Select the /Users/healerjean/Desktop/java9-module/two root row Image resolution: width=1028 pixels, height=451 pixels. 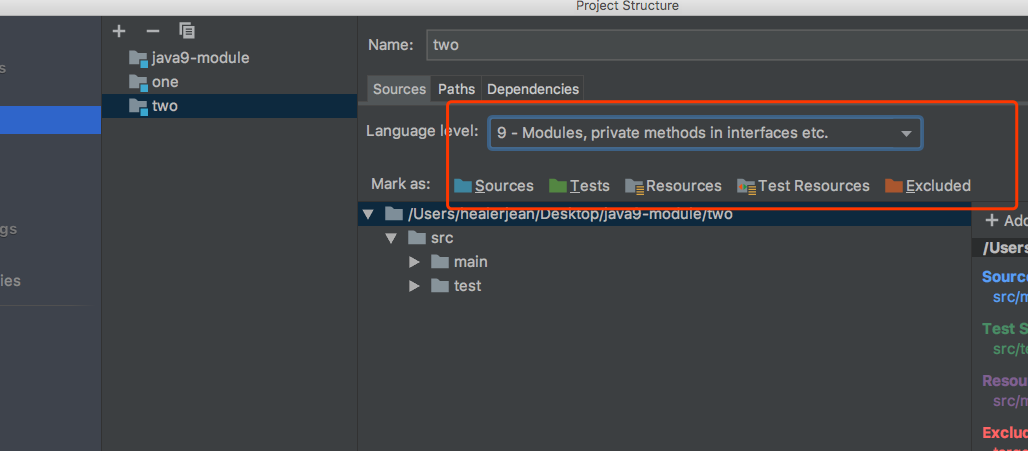coord(665,214)
